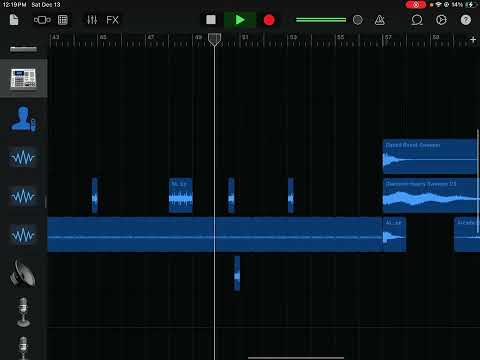Switch to the instrument browser view button

pos(42,20)
